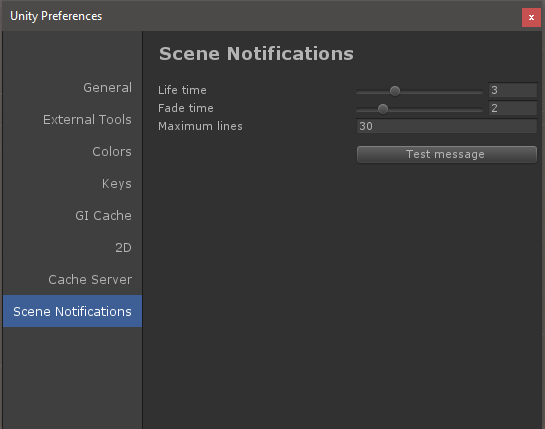Screen dimensions: 545x429
Task: Click the Life time slider handle
Action: coord(394,91)
